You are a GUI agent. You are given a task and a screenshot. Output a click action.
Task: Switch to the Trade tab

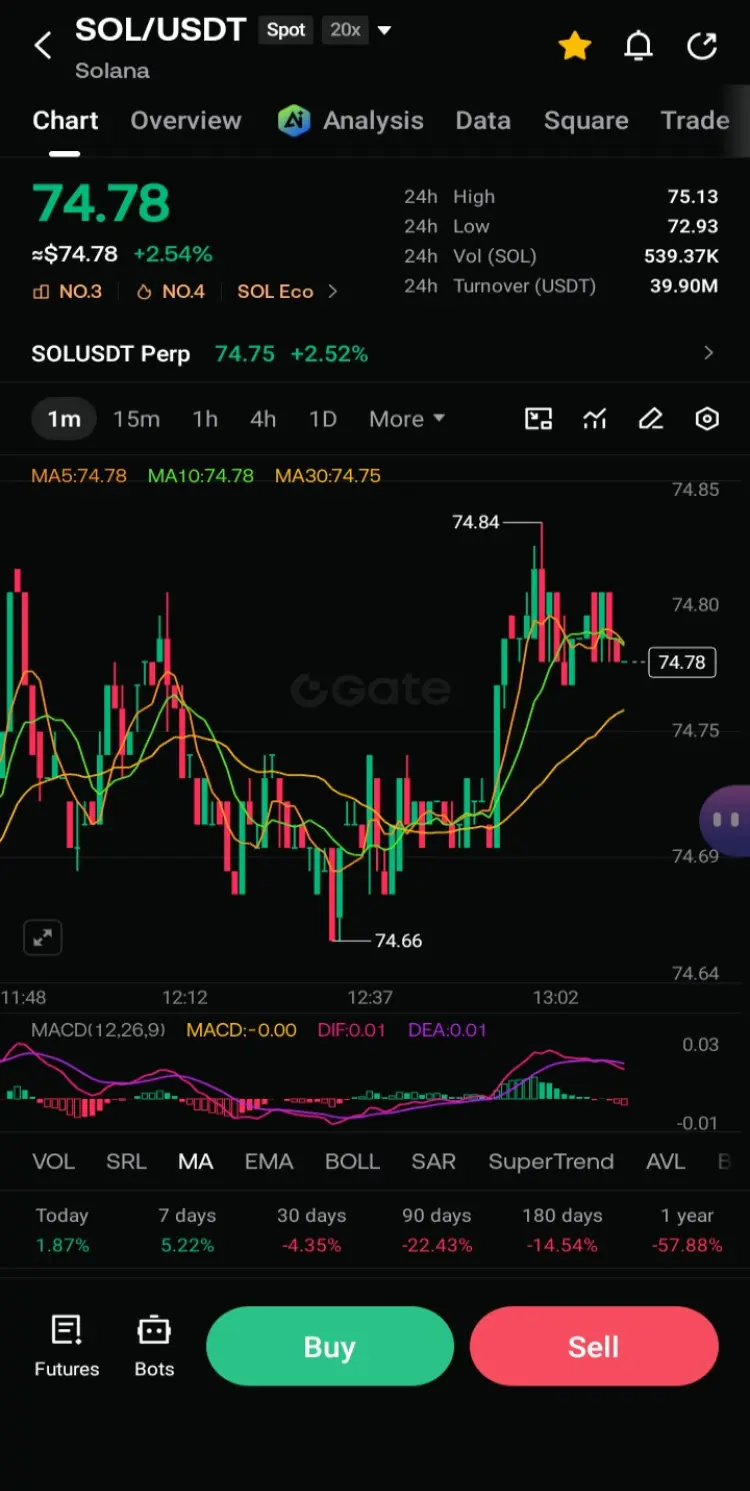(695, 121)
